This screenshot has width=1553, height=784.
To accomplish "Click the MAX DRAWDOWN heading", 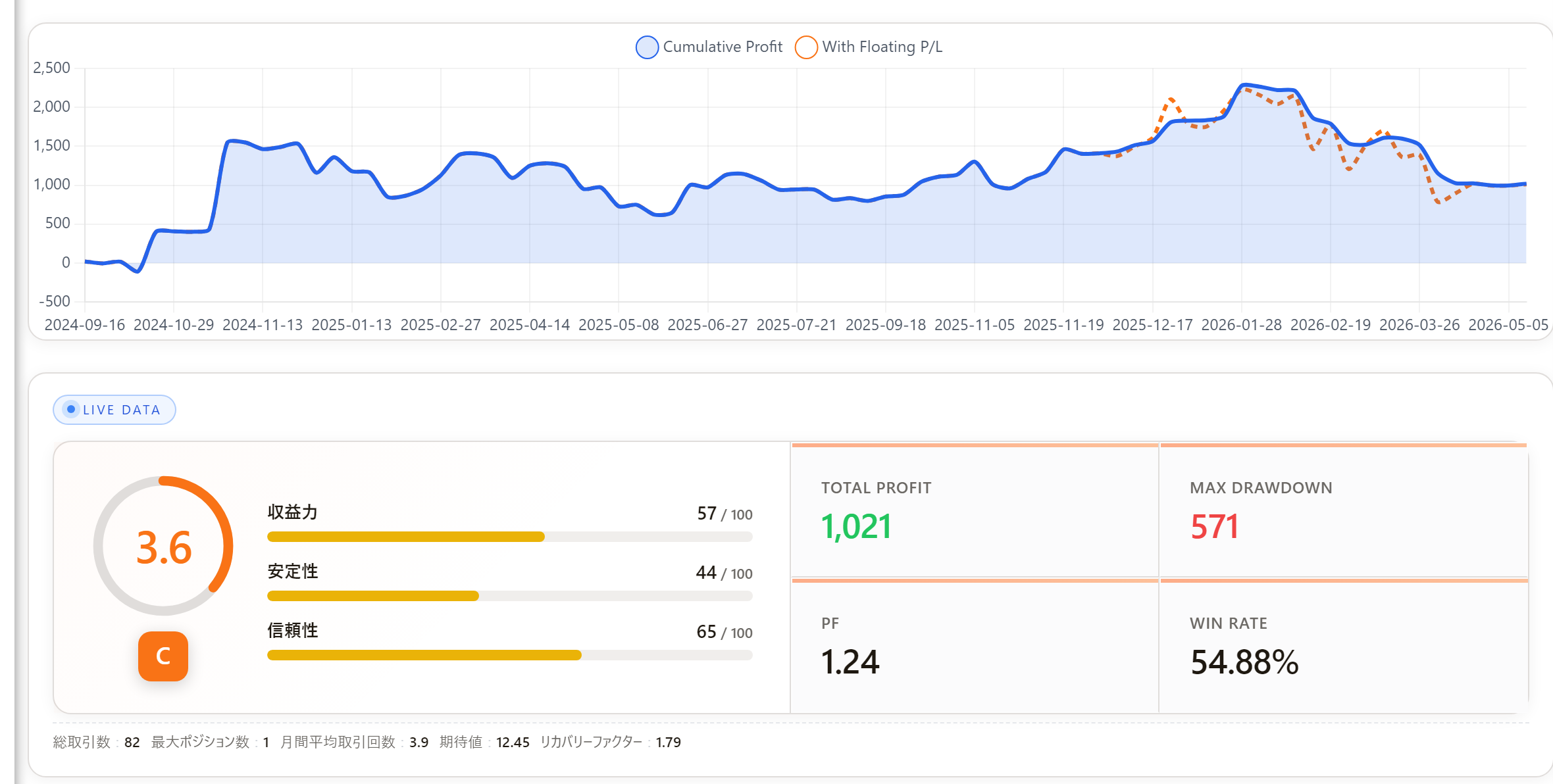I will click(1261, 488).
